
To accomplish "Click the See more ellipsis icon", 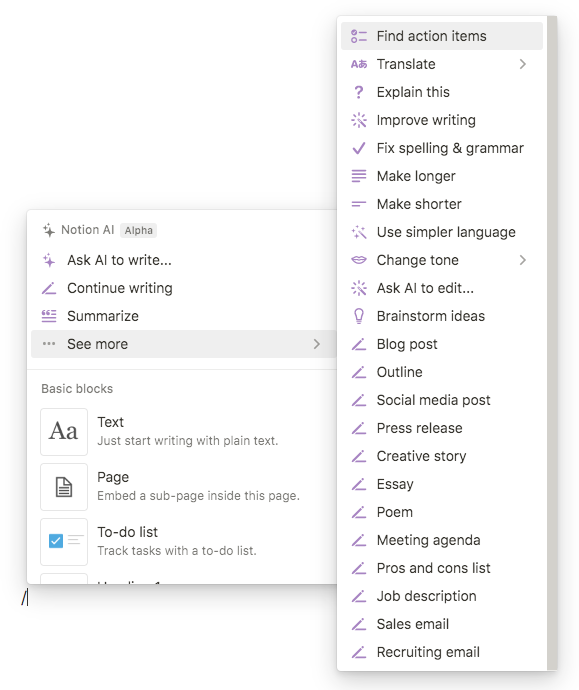I will [49, 344].
